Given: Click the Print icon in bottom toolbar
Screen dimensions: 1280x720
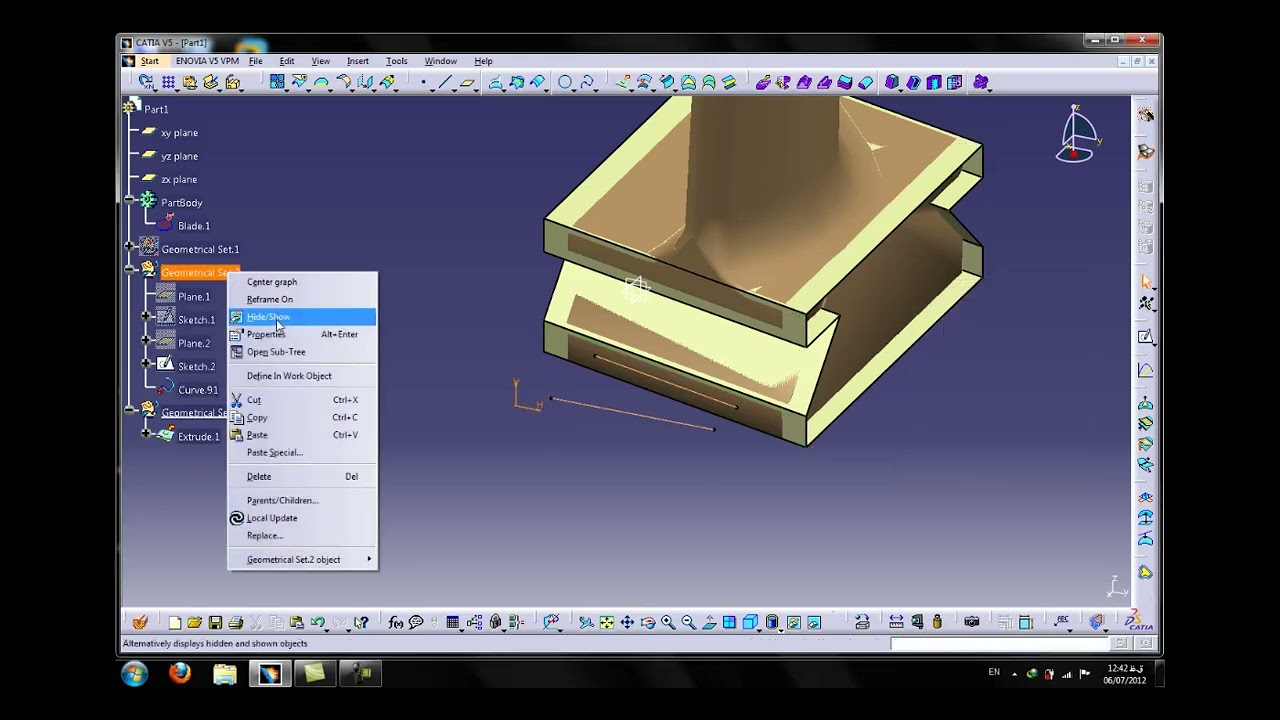Looking at the screenshot, I should 236,622.
